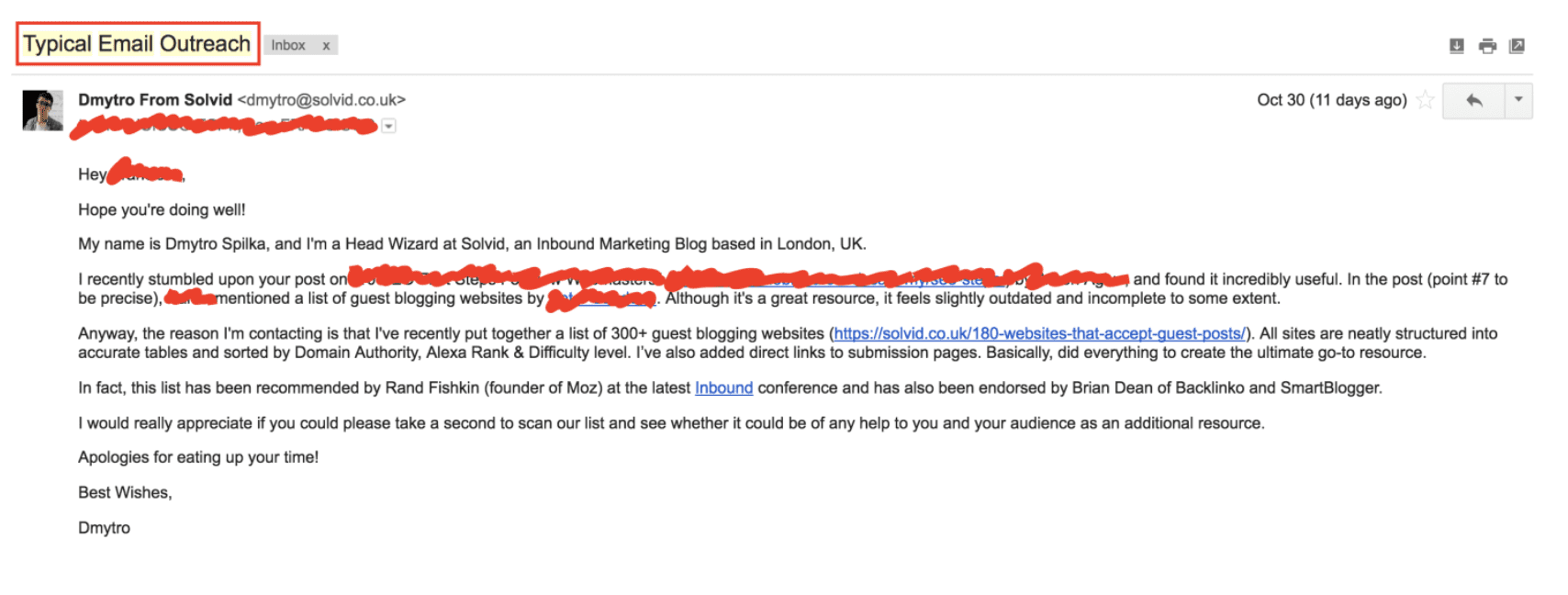Open the email in a new window
Image resolution: width=1568 pixels, height=595 pixels.
[x=1518, y=46]
